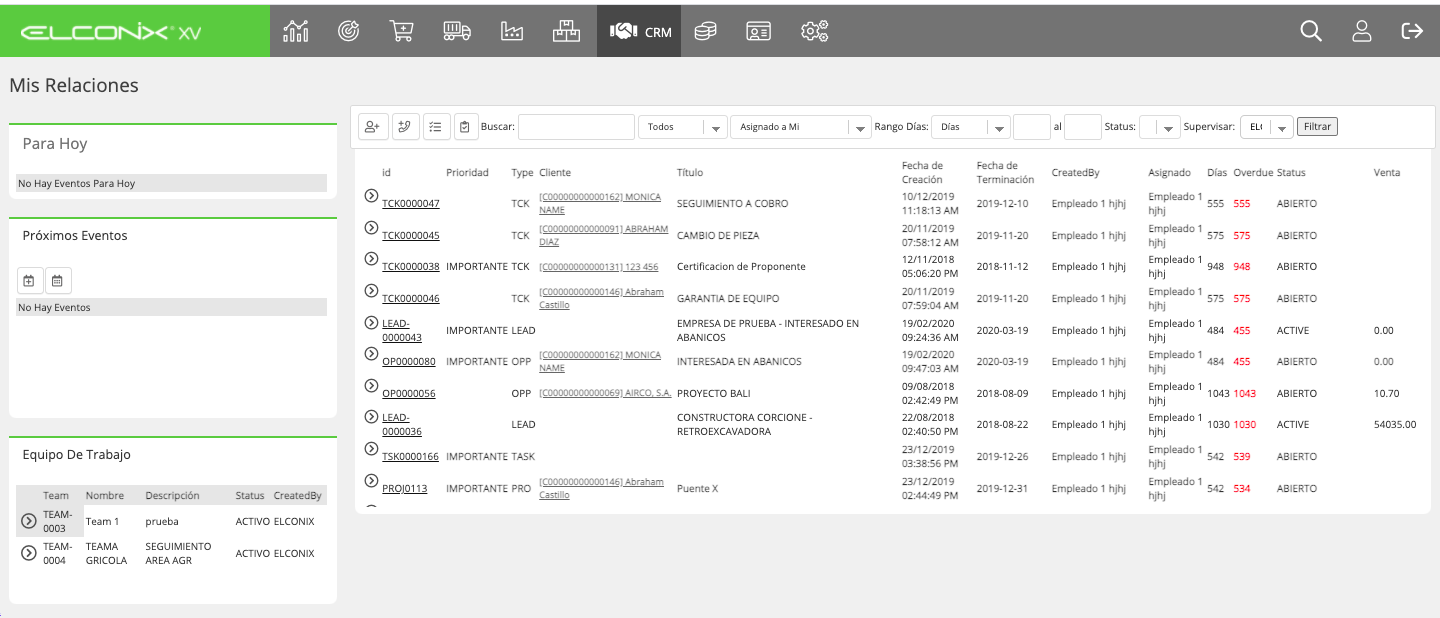The width and height of the screenshot is (1440, 618).
Task: Click the add phone call icon
Action: click(406, 127)
